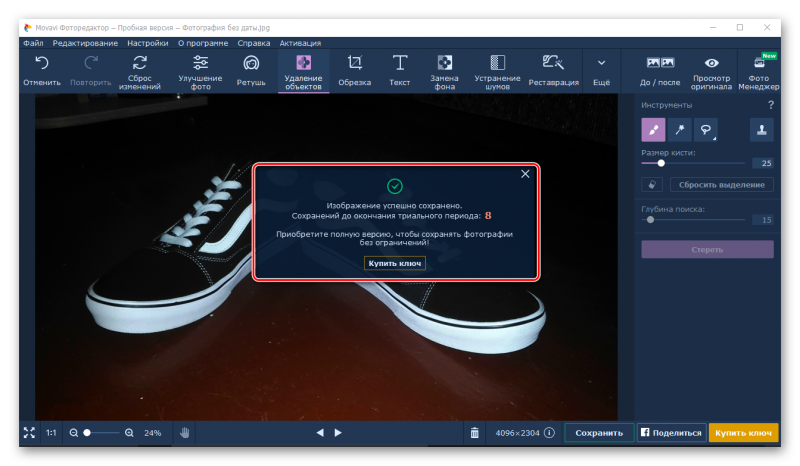Open Background Replacement (Замена фона) tool
The image size is (800, 466).
pyautogui.click(x=445, y=69)
